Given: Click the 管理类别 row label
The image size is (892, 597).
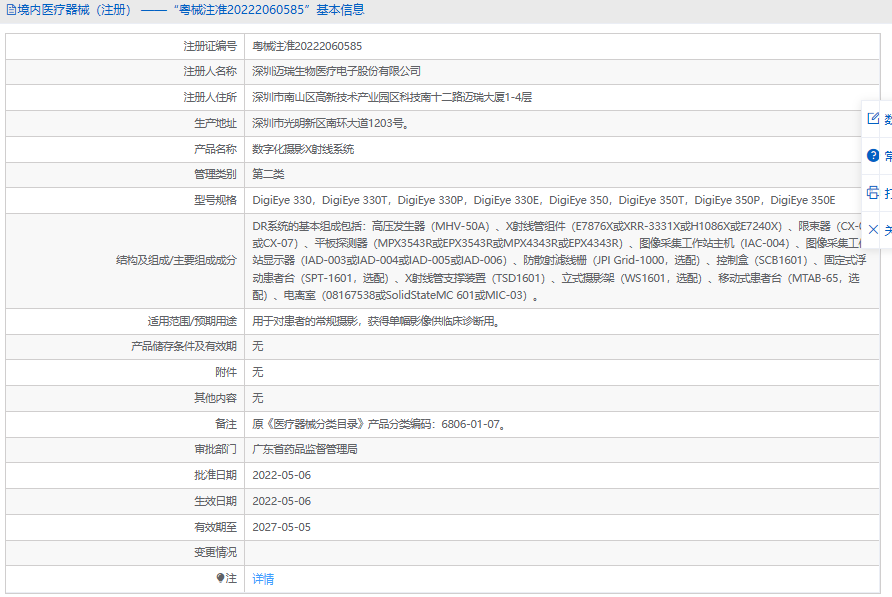Looking at the screenshot, I should pos(215,174).
